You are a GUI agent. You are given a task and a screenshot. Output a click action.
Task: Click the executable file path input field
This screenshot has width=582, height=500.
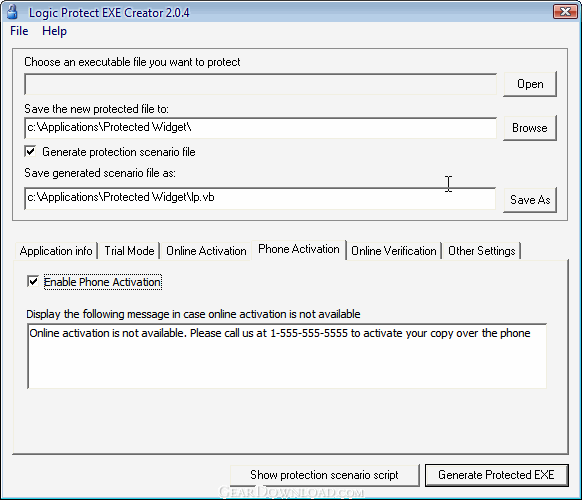pyautogui.click(x=260, y=84)
